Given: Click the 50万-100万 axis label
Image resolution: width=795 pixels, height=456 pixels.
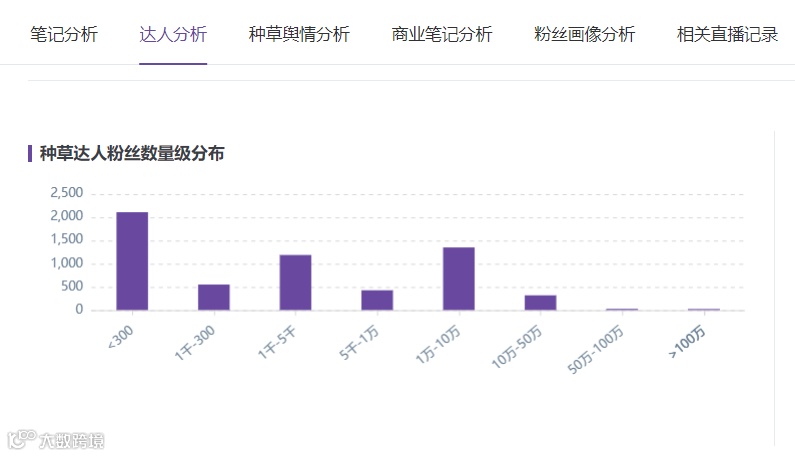Looking at the screenshot, I should 595,349.
